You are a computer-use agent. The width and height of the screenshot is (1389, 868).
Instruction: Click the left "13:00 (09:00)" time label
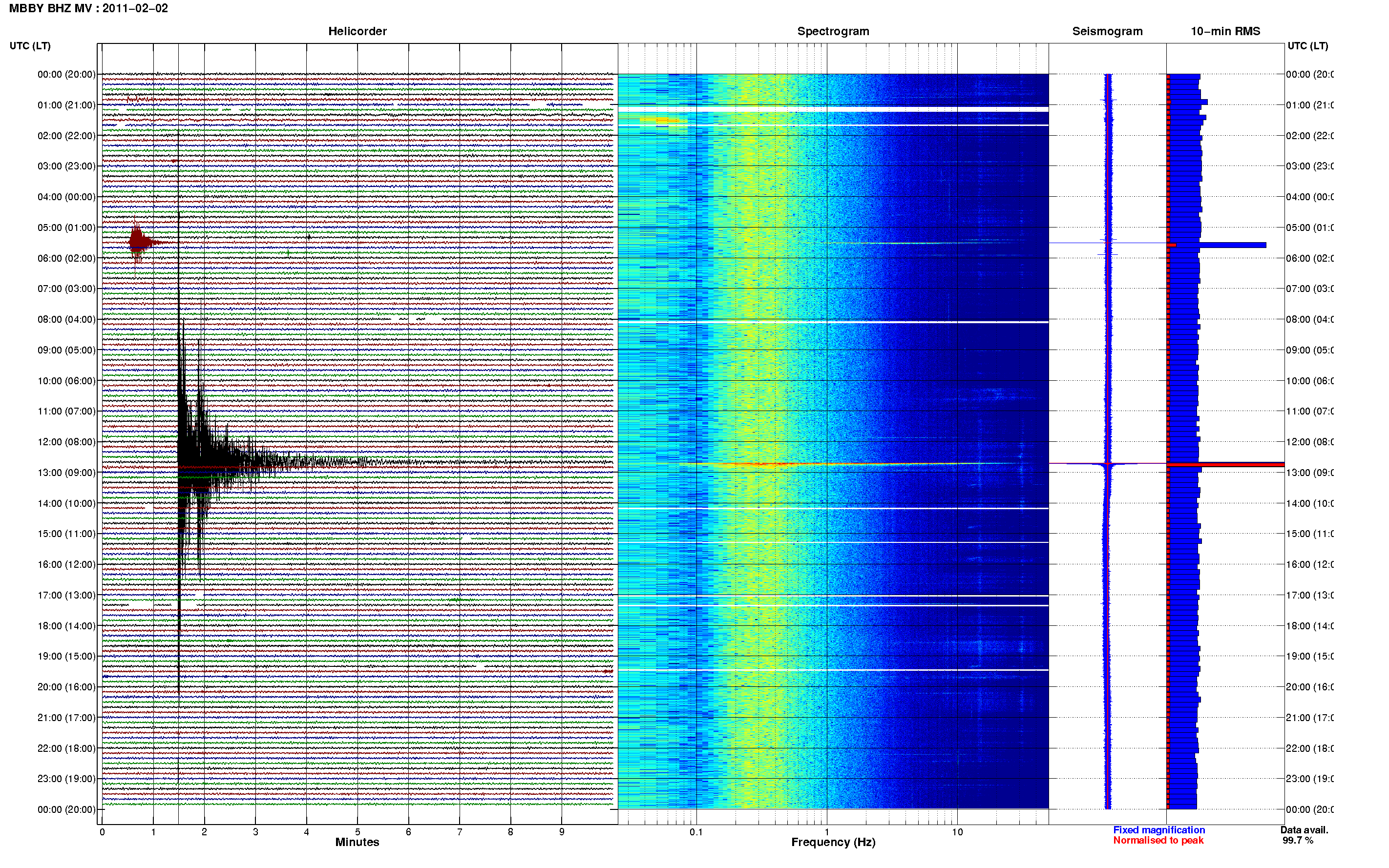click(66, 473)
